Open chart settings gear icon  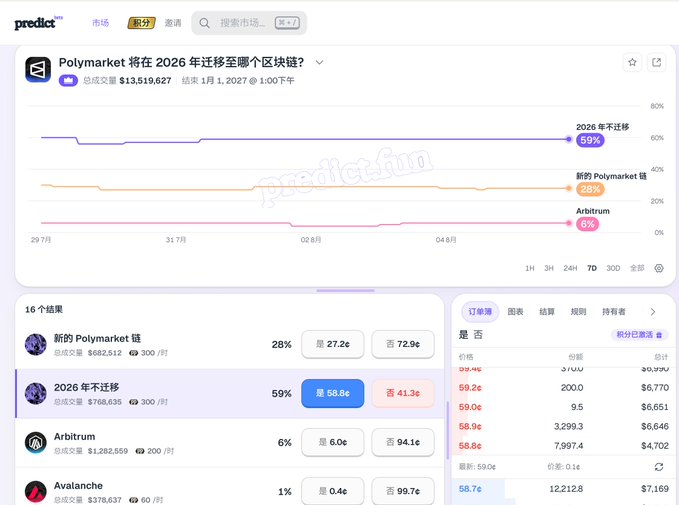pos(659,268)
